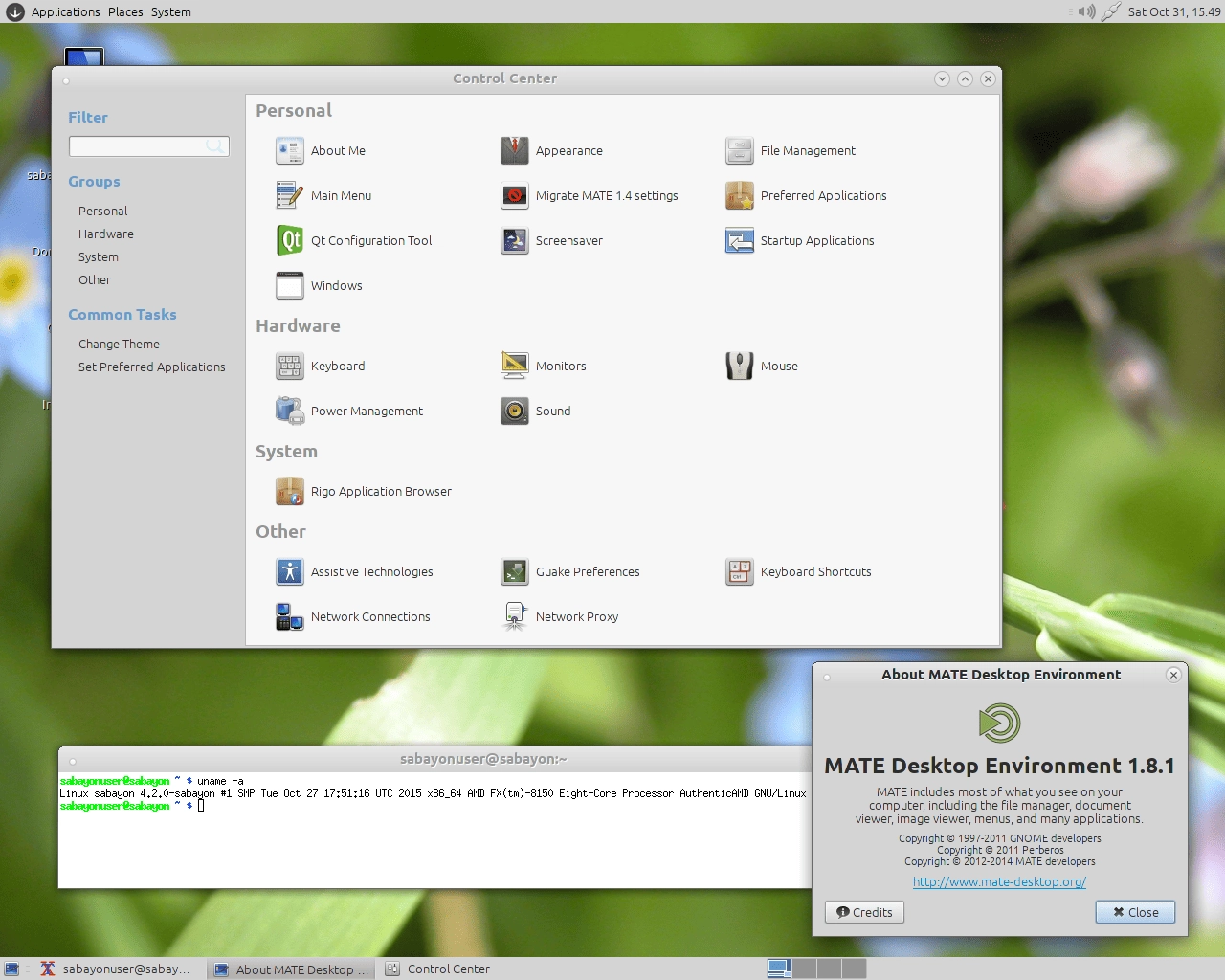
Task: Switch to the second workspace
Action: 805,969
